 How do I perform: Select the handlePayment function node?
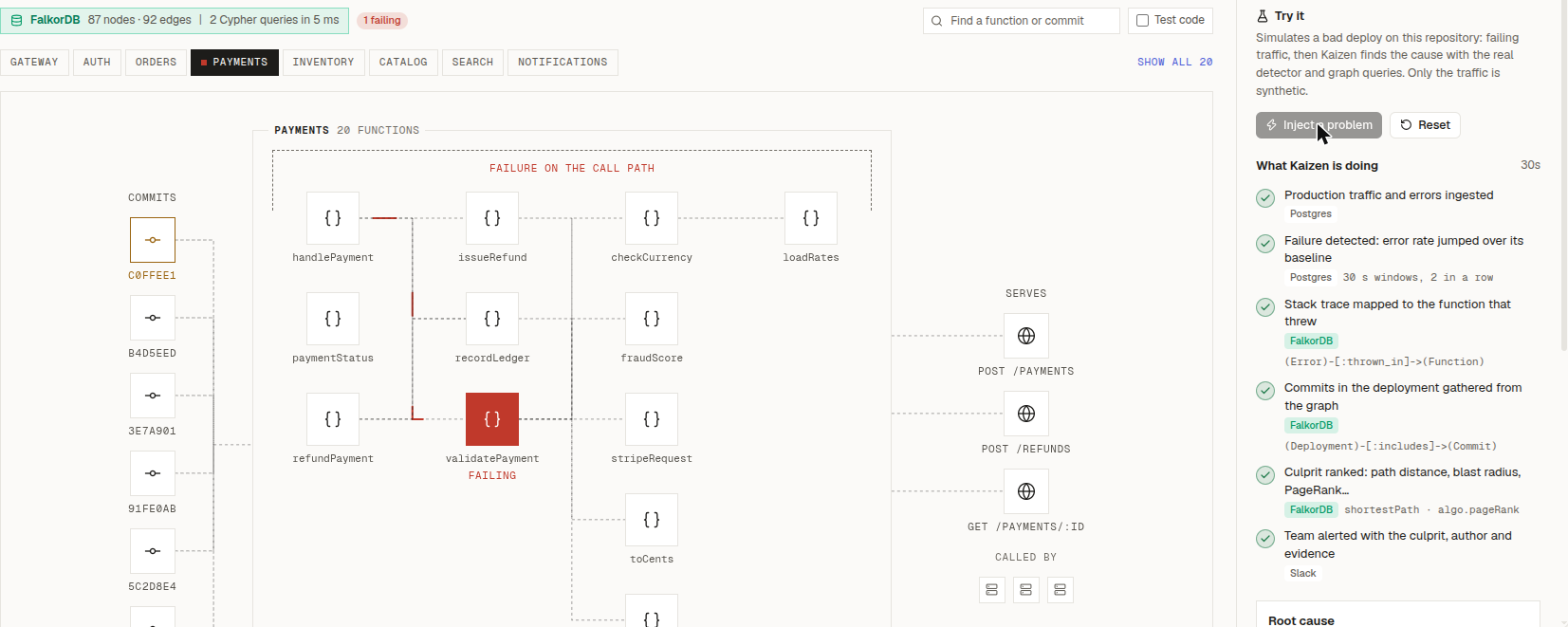(333, 218)
